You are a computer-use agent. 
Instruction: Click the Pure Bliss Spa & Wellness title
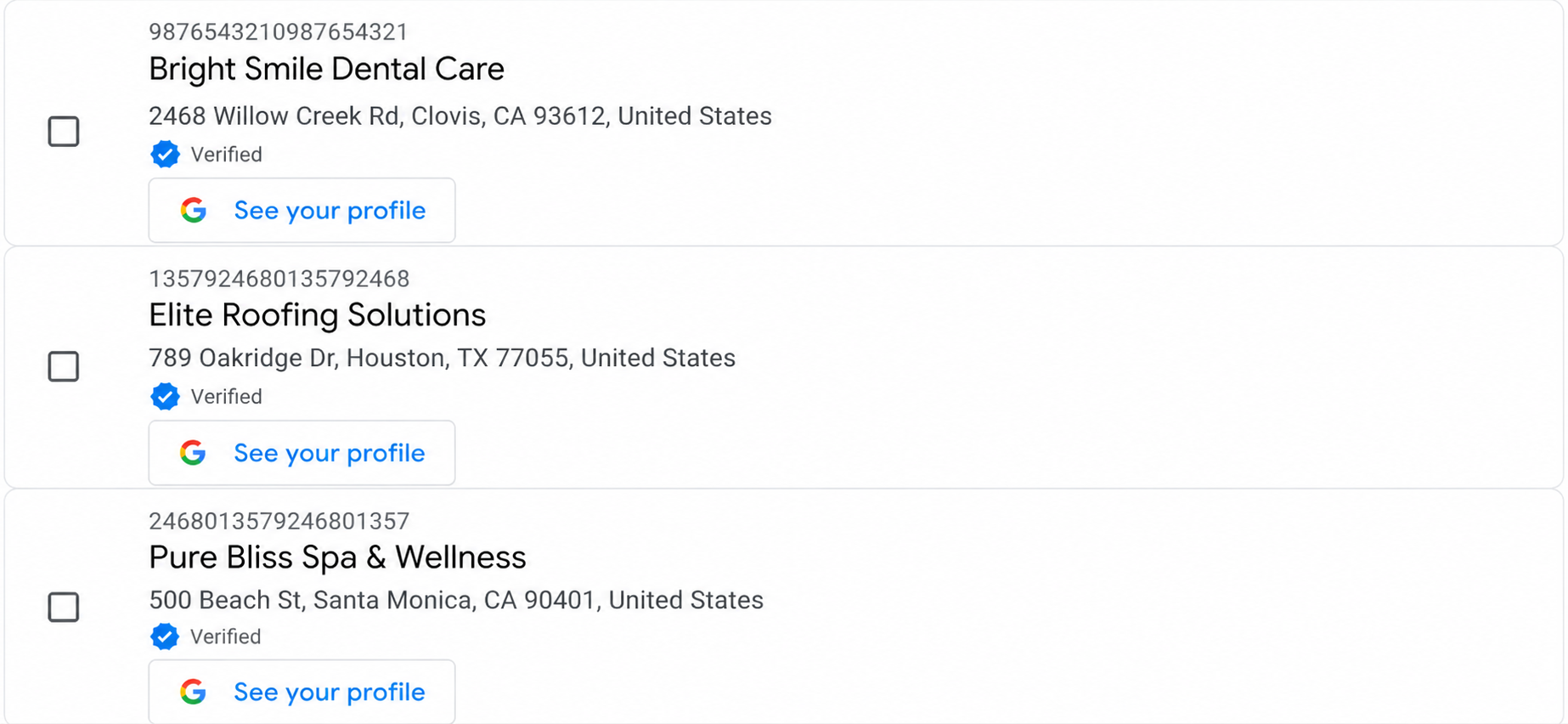point(337,557)
